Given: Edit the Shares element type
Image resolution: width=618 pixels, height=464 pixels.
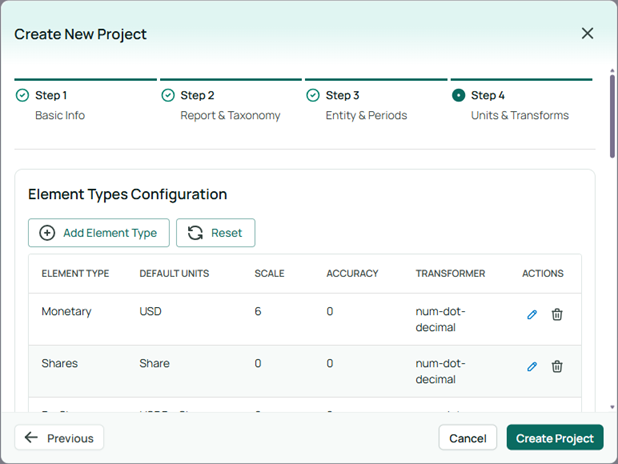Looking at the screenshot, I should point(532,367).
